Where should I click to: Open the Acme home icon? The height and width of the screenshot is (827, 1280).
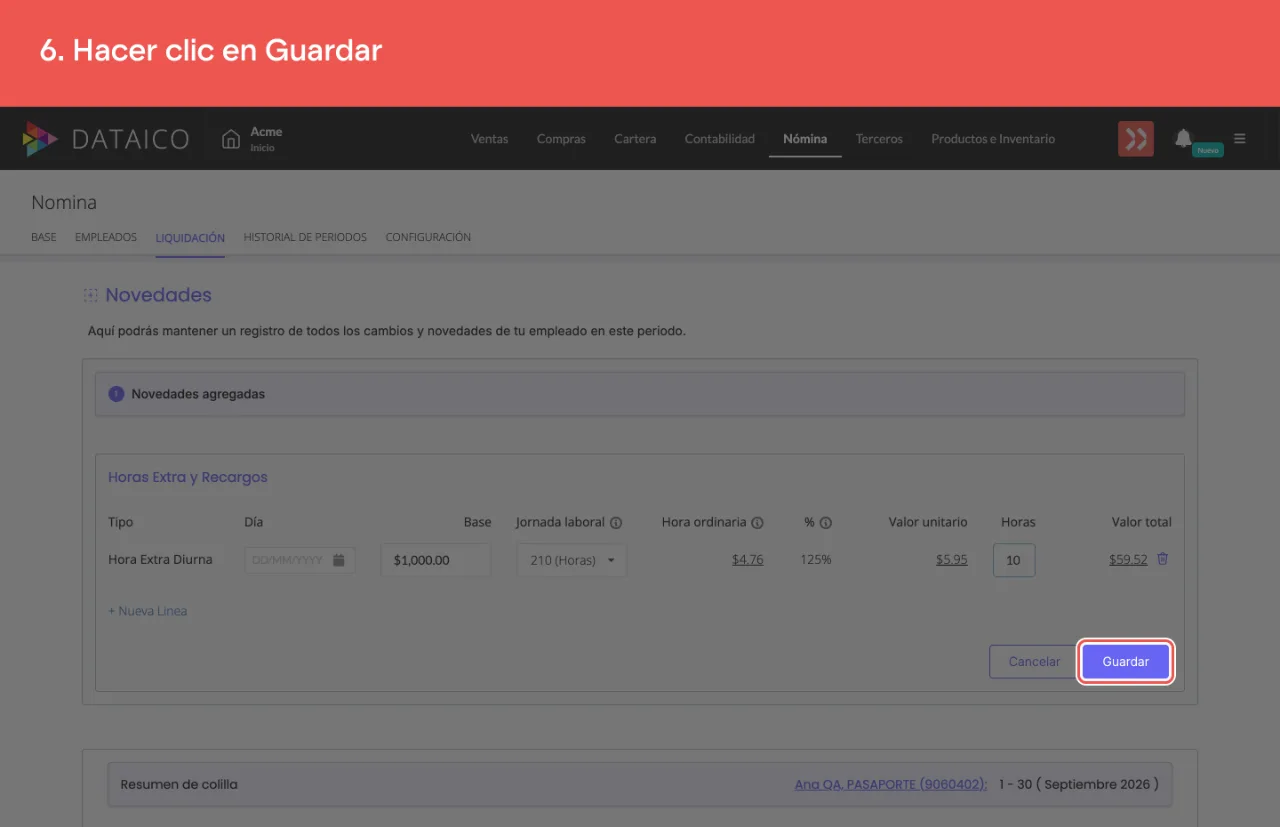[x=231, y=139]
